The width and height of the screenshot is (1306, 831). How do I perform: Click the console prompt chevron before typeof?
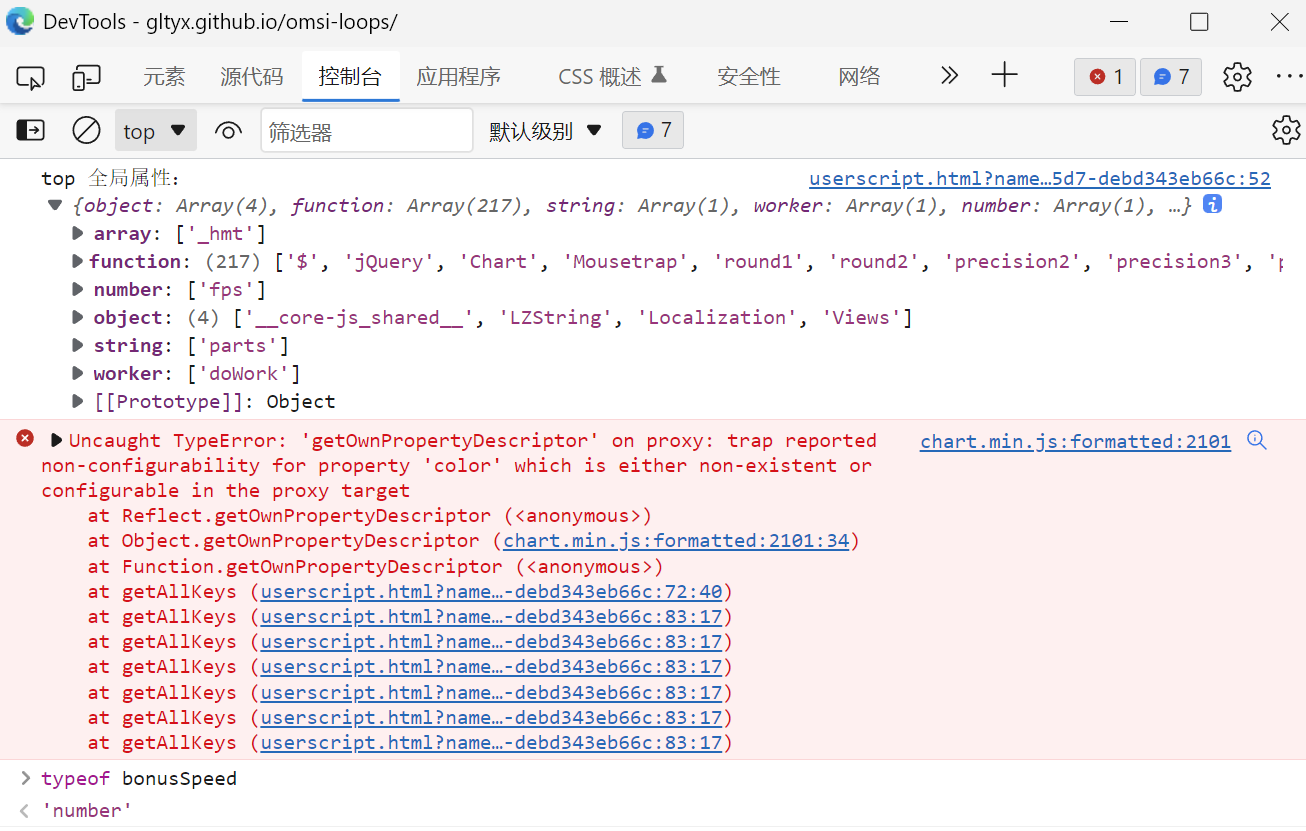(25, 778)
